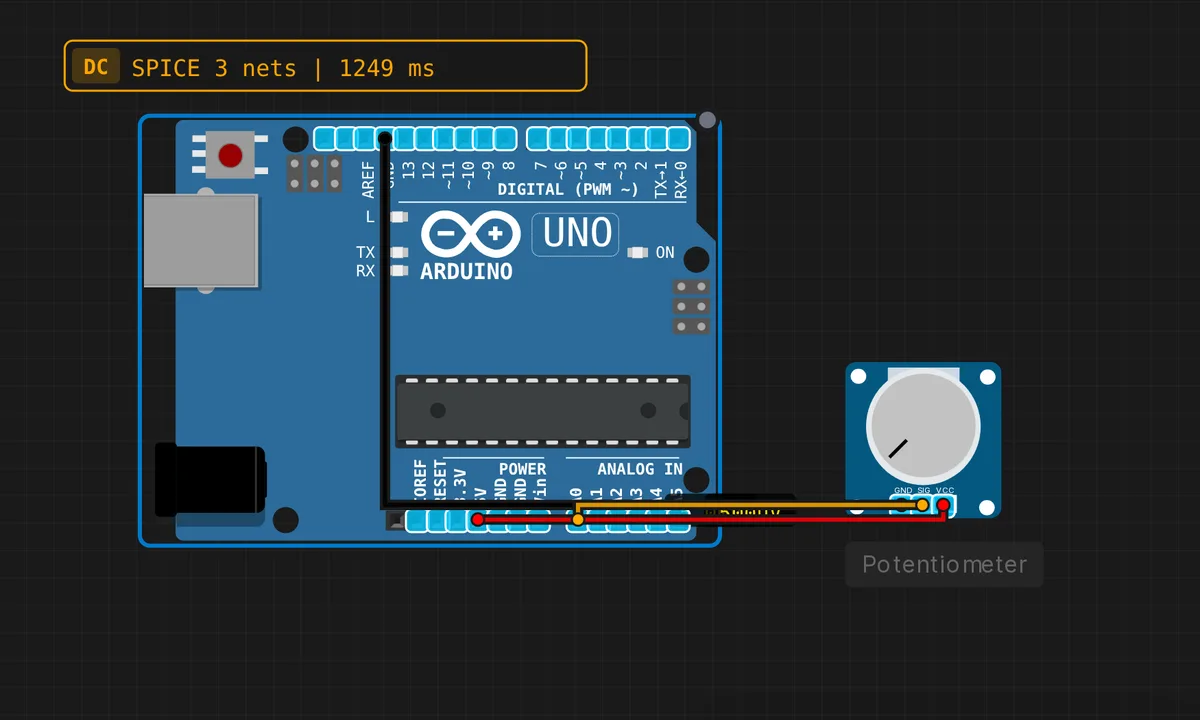Click the L indicator LED

coord(399,217)
